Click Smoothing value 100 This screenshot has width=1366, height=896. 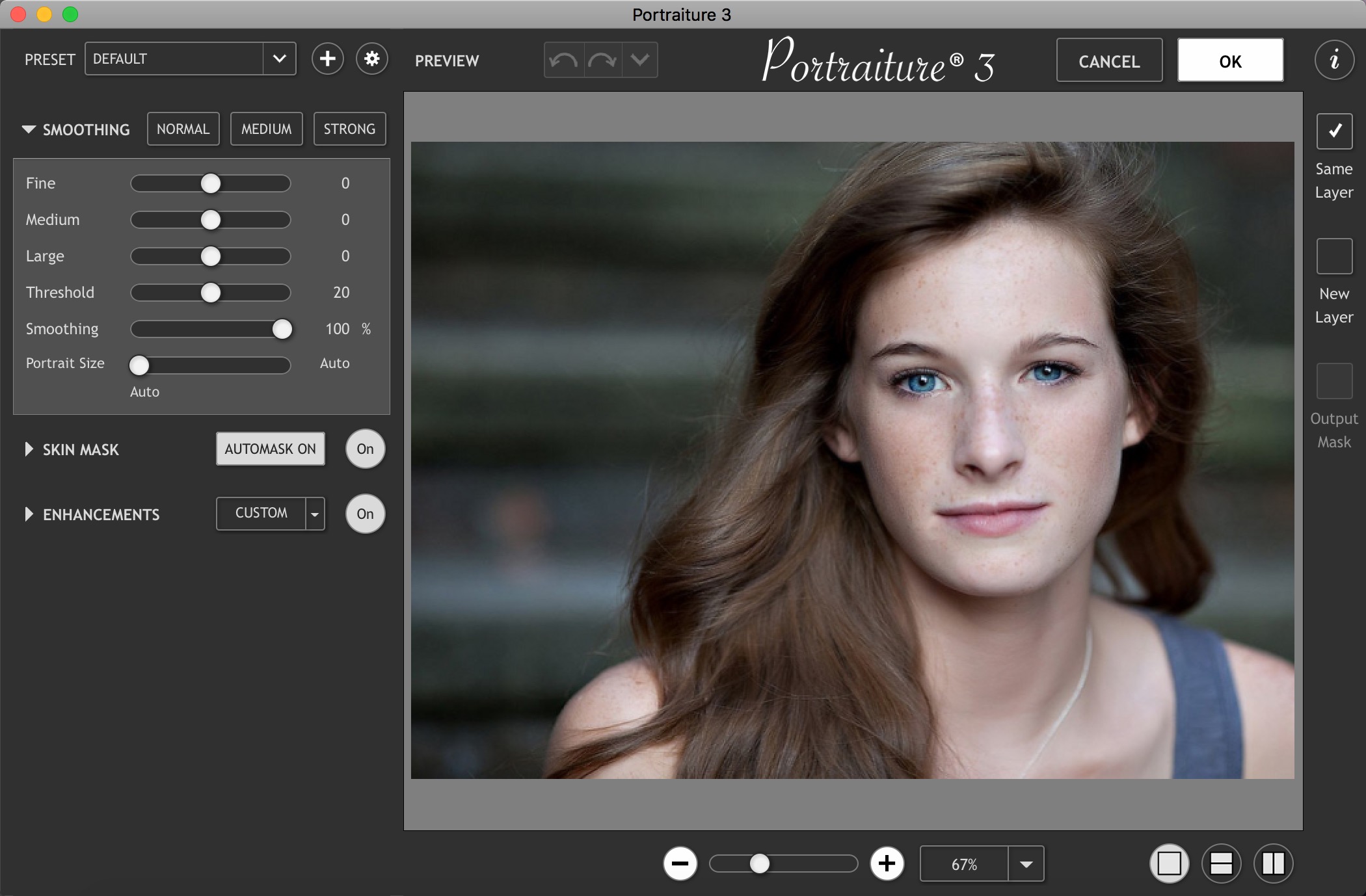[338, 329]
